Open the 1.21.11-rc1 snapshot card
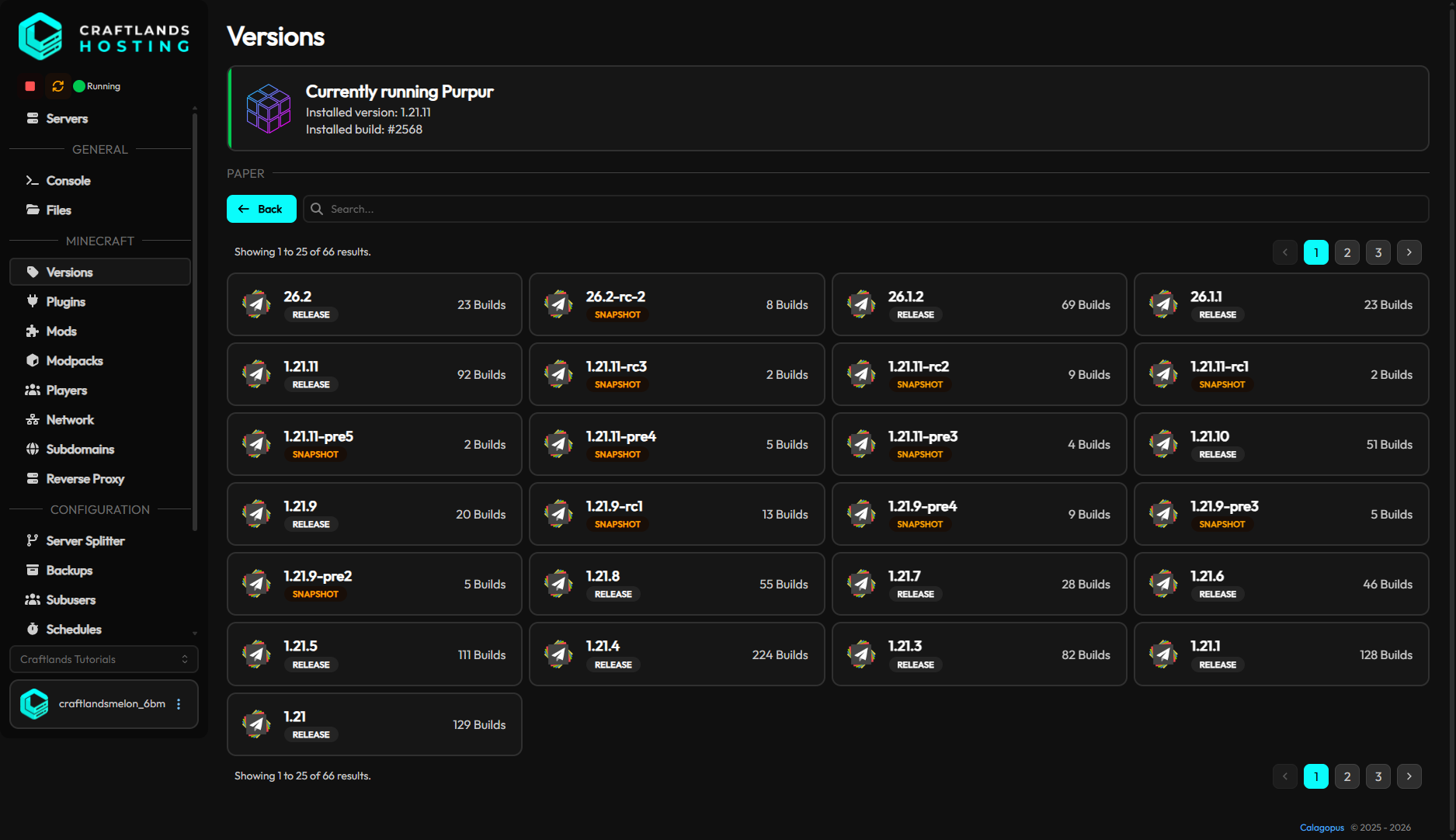Image resolution: width=1456 pixels, height=840 pixels. coord(1281,374)
